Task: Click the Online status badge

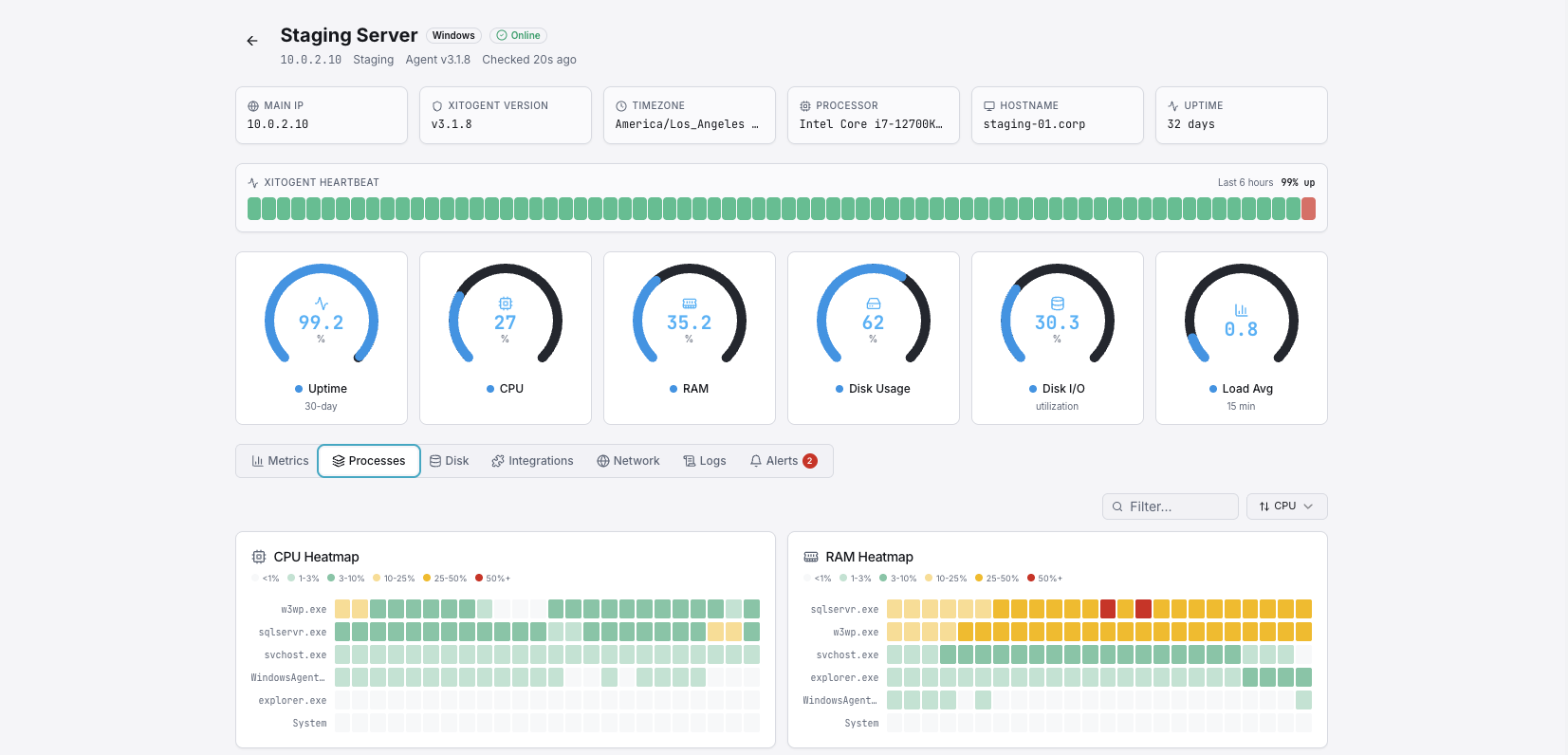Action: 519,35
